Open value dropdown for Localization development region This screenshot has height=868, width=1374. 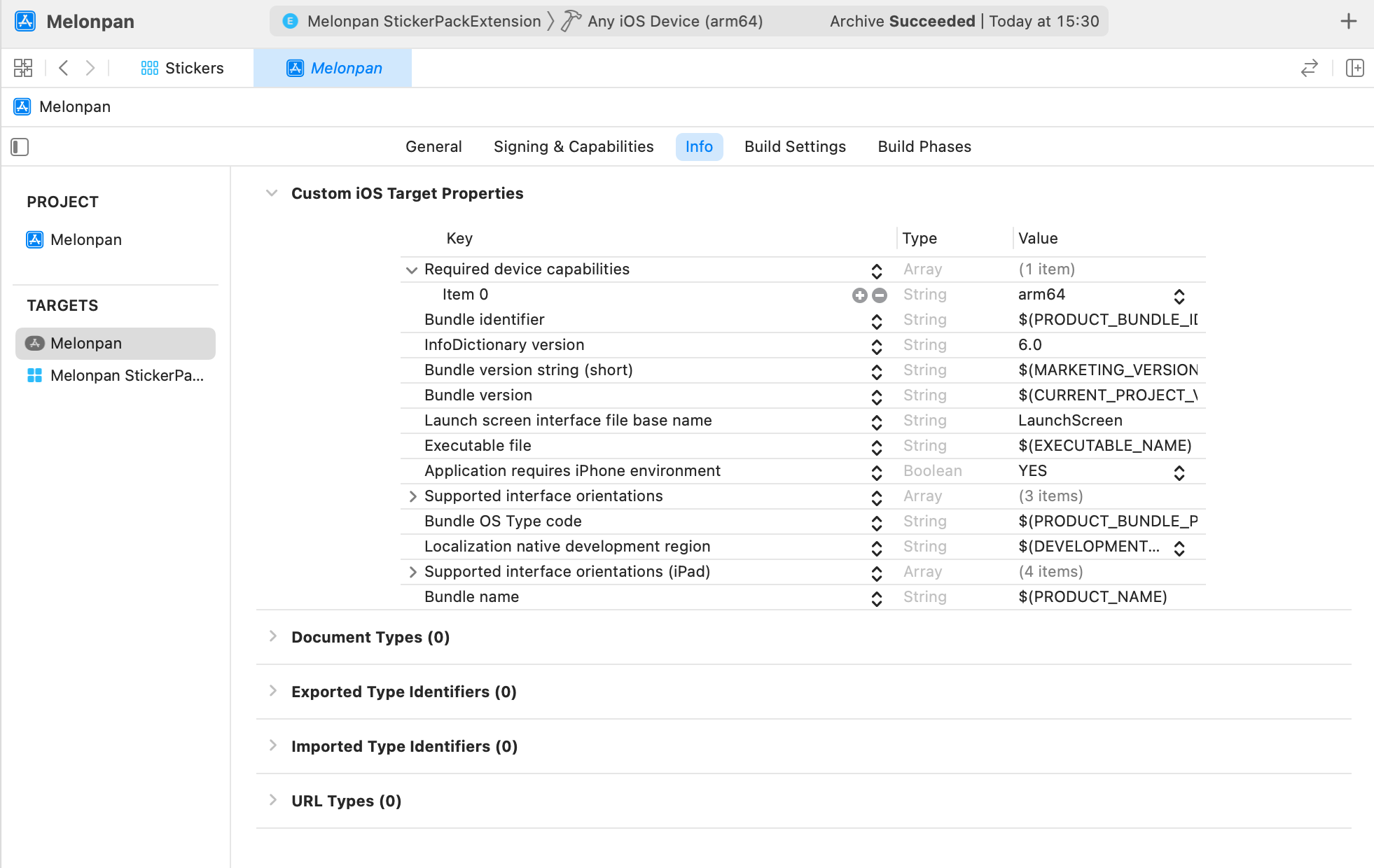tap(1179, 548)
